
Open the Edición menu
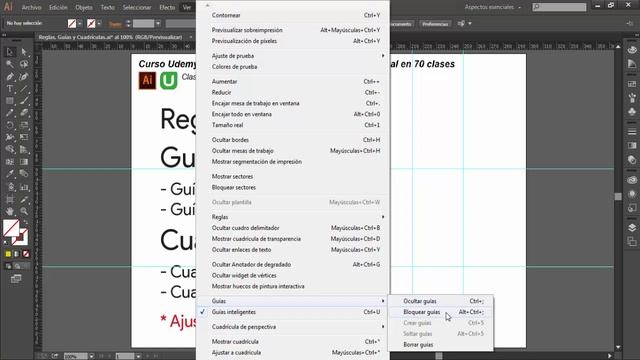pyautogui.click(x=58, y=7)
